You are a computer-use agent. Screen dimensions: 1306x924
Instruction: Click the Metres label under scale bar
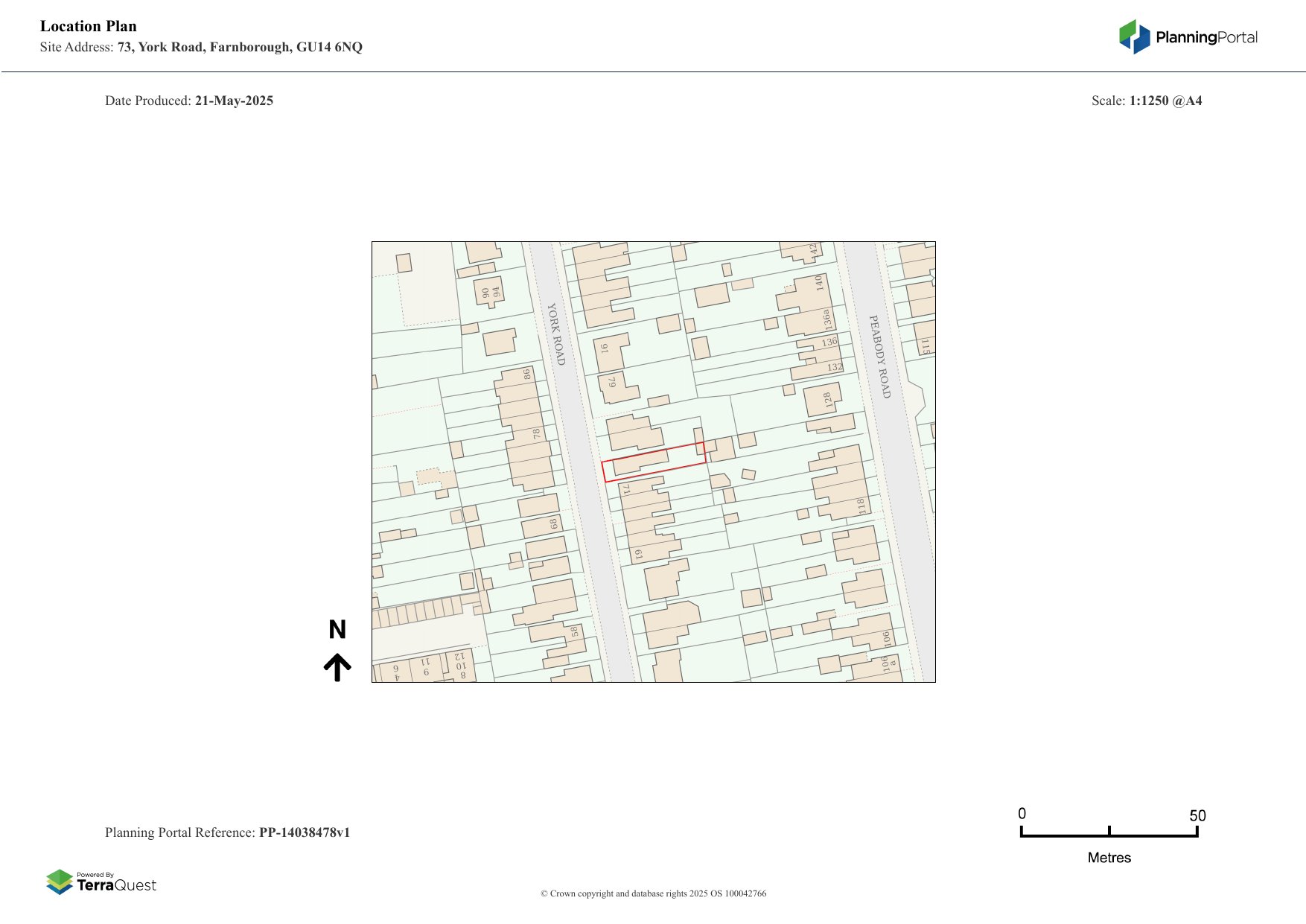(1109, 858)
